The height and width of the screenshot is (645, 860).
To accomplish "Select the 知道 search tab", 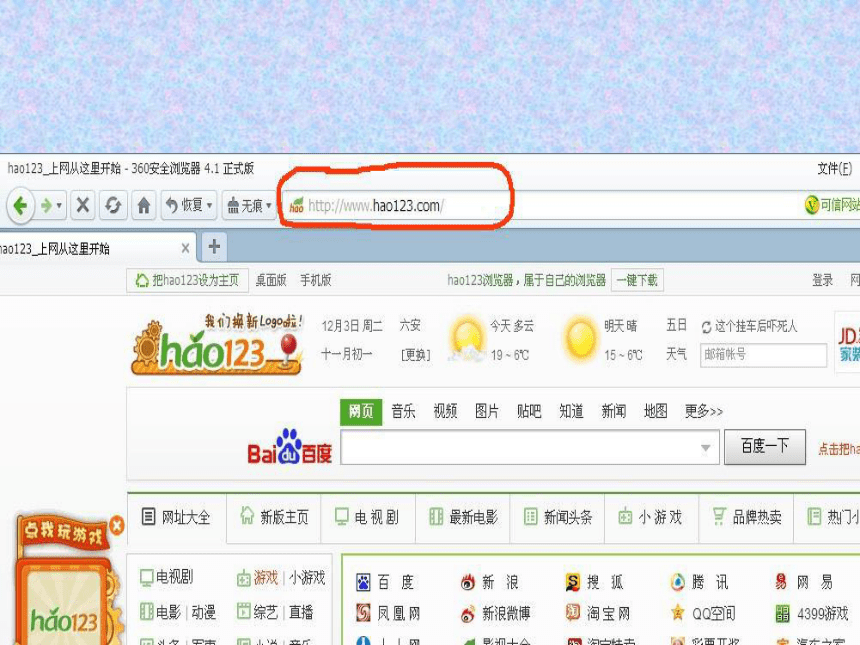I will pos(572,411).
